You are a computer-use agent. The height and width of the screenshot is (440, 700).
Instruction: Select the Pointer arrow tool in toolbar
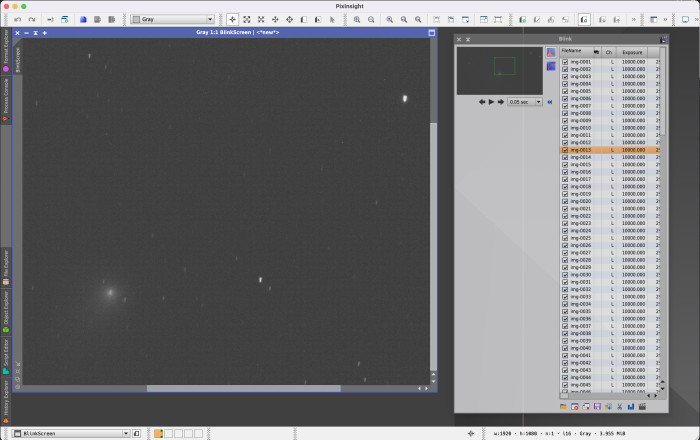pos(332,20)
